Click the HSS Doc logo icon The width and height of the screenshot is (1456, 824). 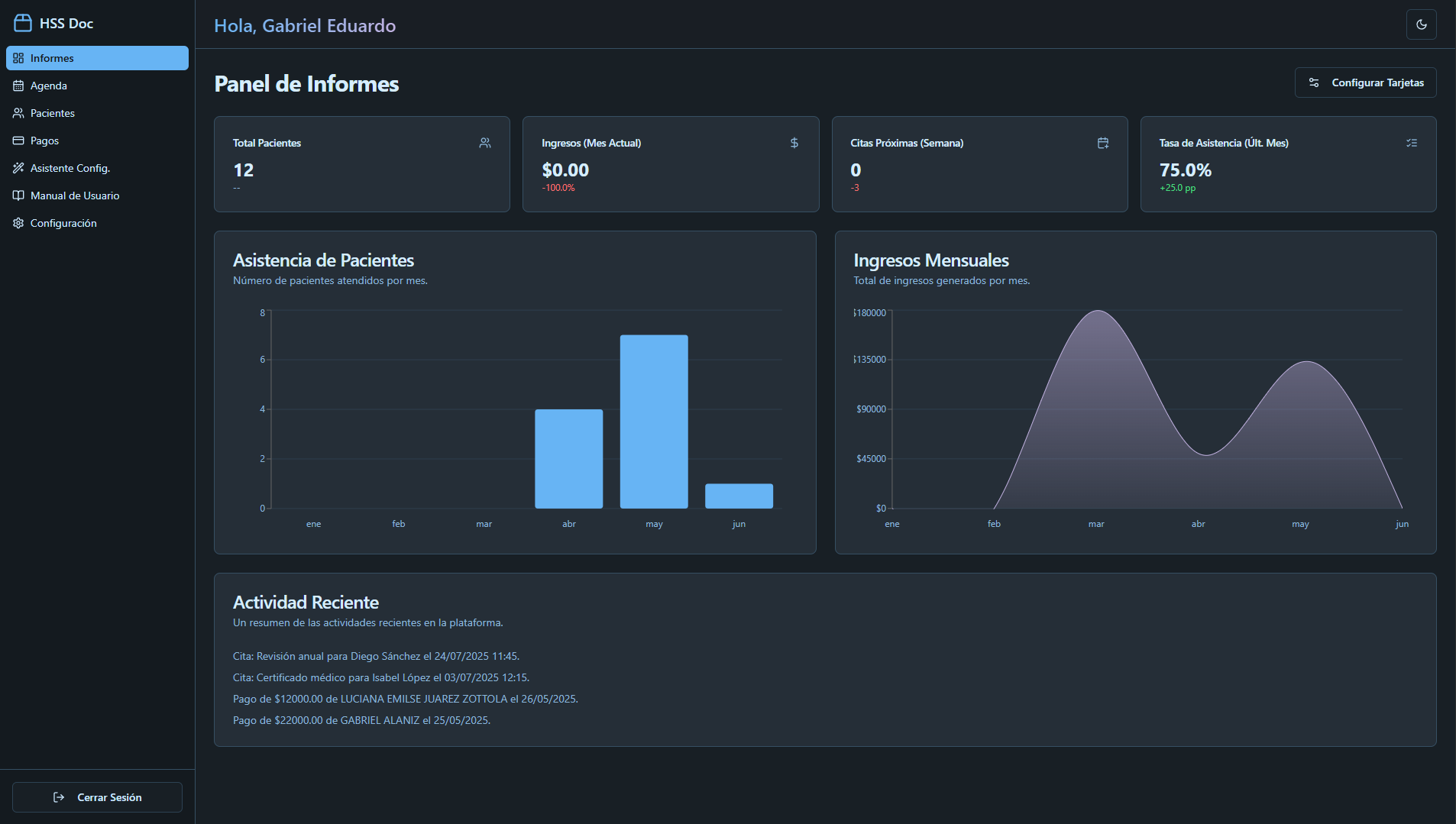coord(23,23)
